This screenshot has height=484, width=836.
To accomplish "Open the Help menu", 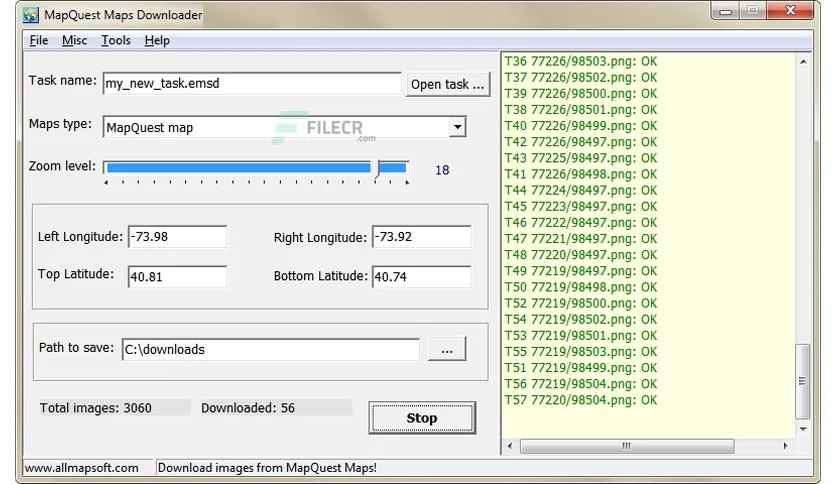I will click(x=157, y=41).
